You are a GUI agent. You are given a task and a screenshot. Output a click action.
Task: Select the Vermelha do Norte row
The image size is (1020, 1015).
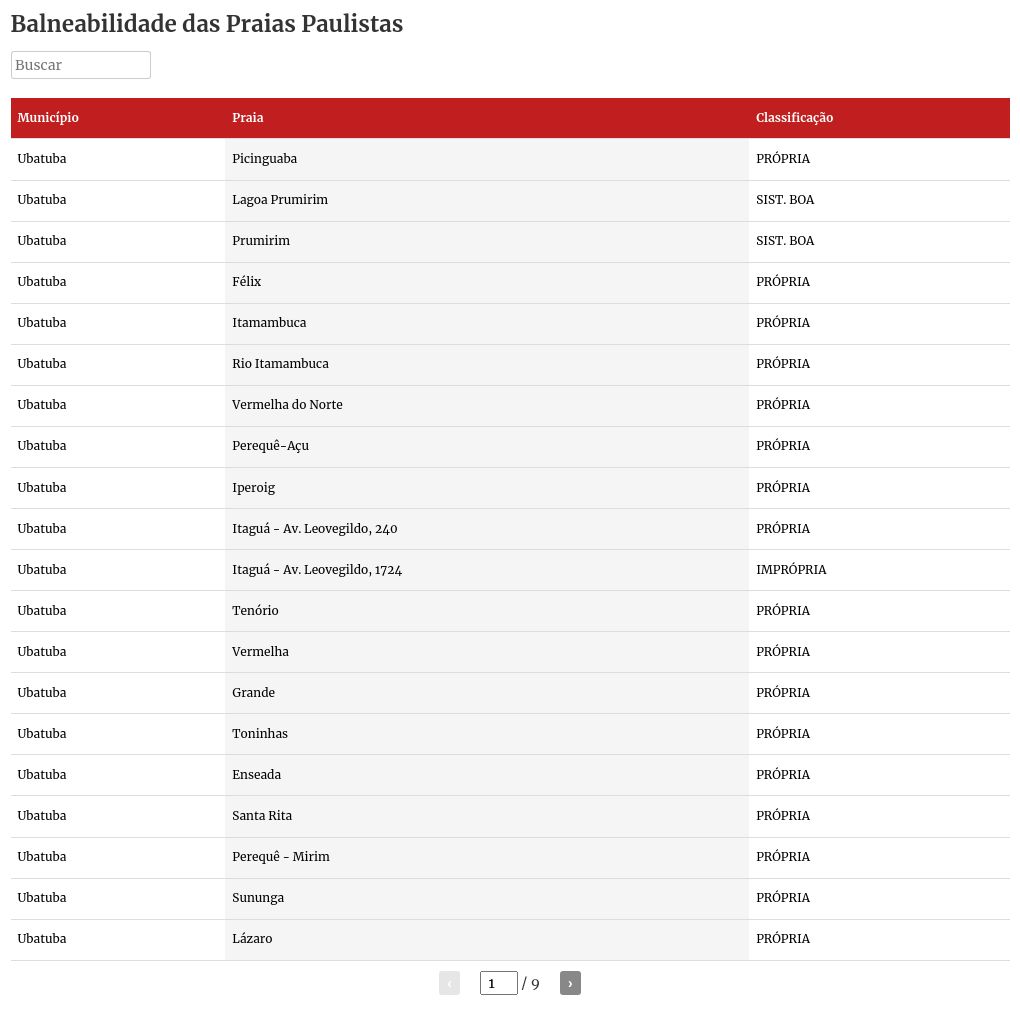click(510, 405)
